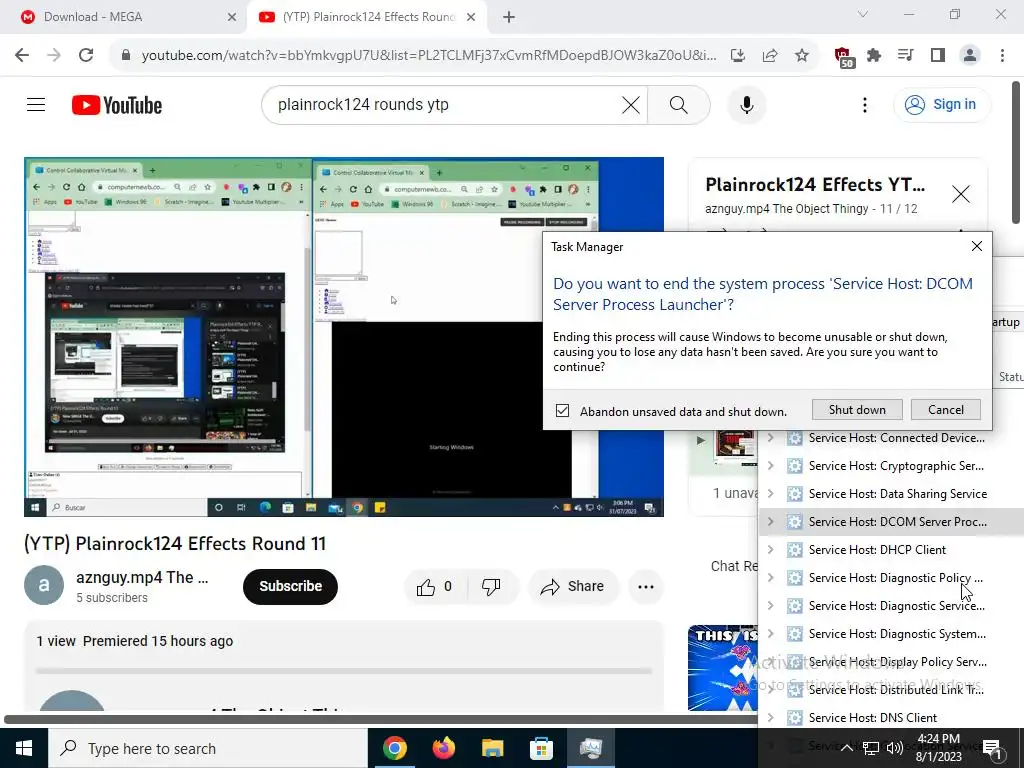
Task: Confirm with Shut down button
Action: [x=857, y=409]
